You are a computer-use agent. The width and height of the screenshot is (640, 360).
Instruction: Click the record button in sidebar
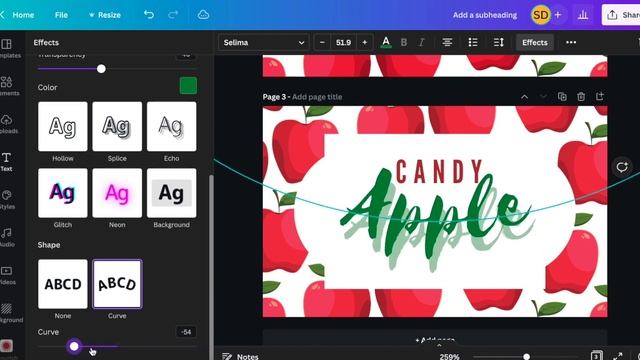[x=6, y=346]
